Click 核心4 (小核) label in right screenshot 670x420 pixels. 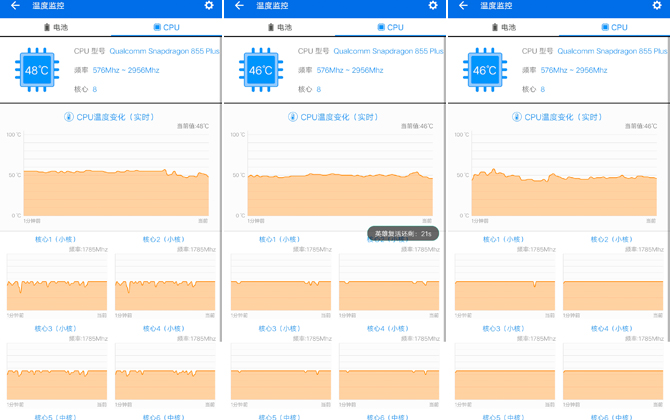point(611,329)
